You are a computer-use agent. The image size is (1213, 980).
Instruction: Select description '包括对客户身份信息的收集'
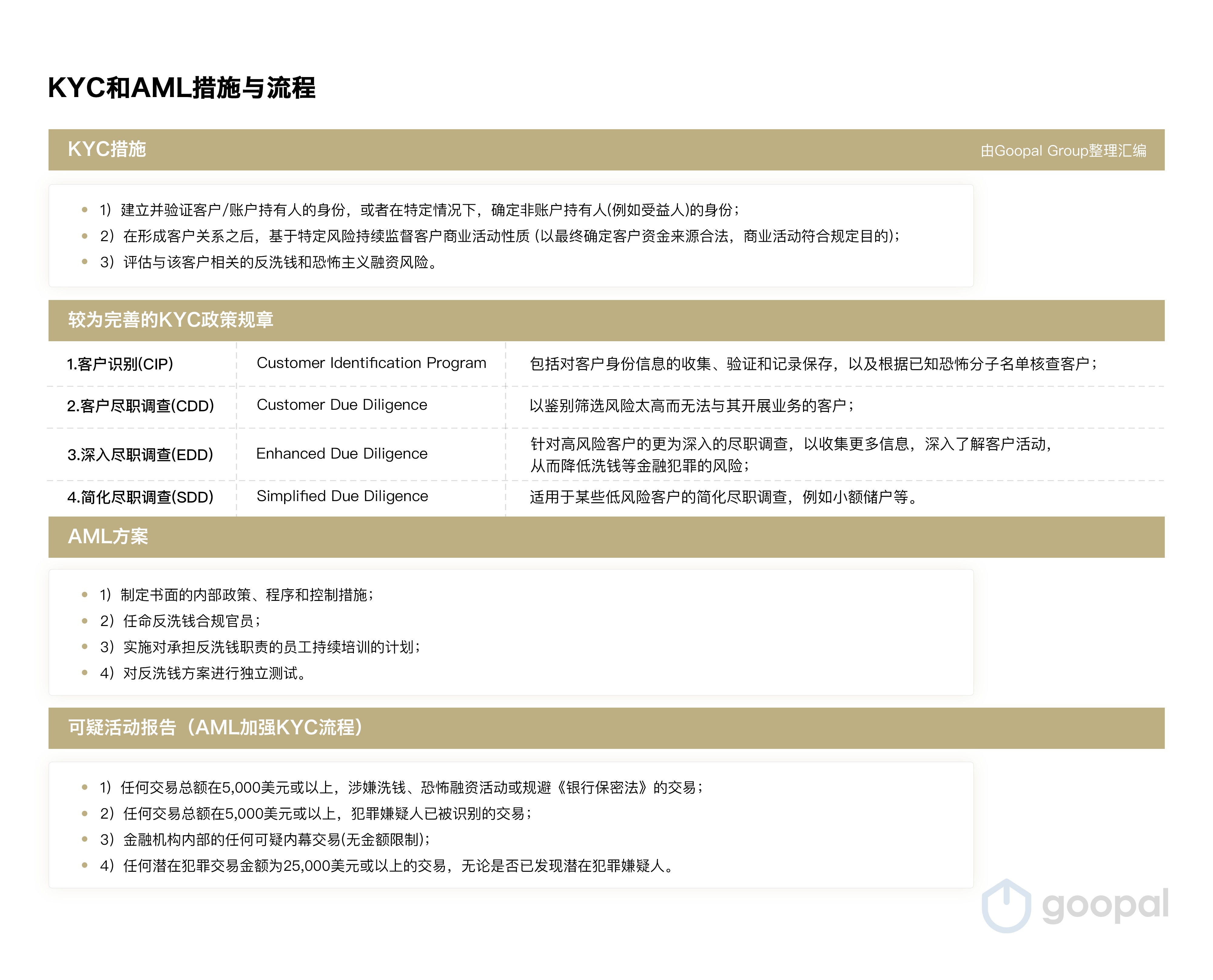click(x=813, y=364)
